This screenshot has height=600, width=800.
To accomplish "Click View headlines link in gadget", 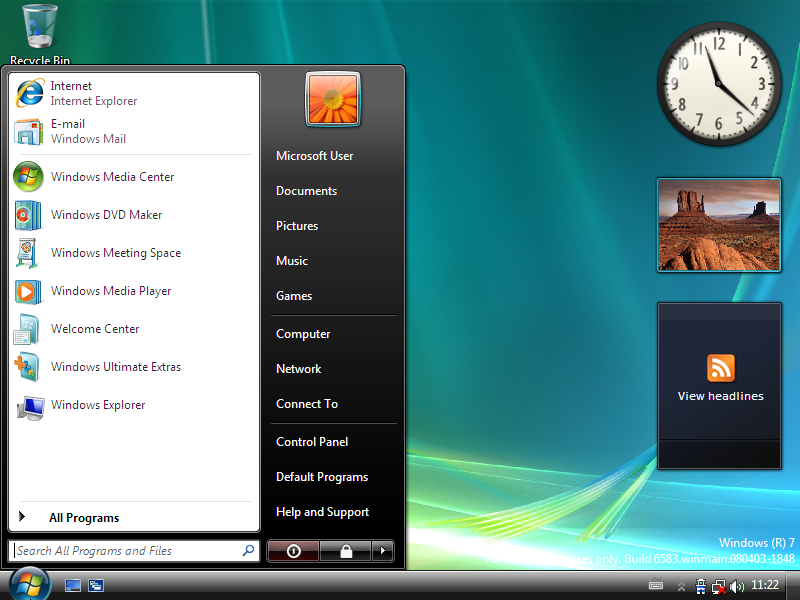I will click(720, 396).
